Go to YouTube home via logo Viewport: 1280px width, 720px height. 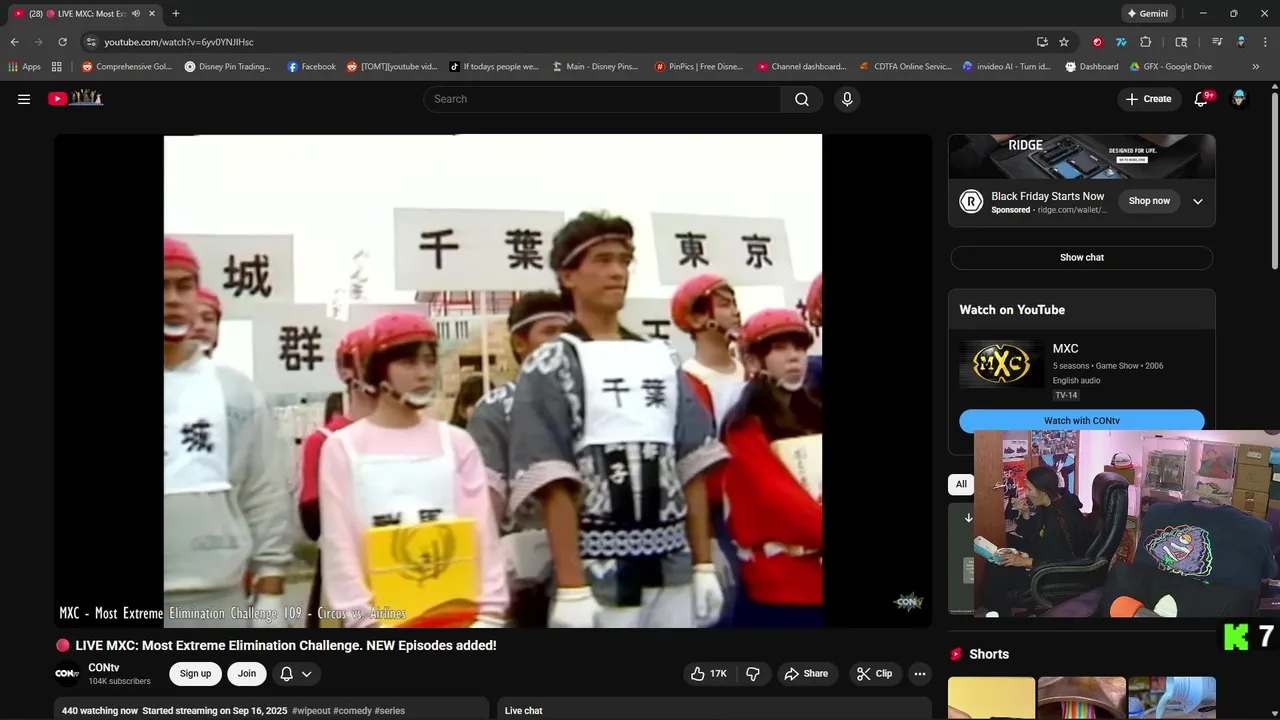click(x=76, y=98)
